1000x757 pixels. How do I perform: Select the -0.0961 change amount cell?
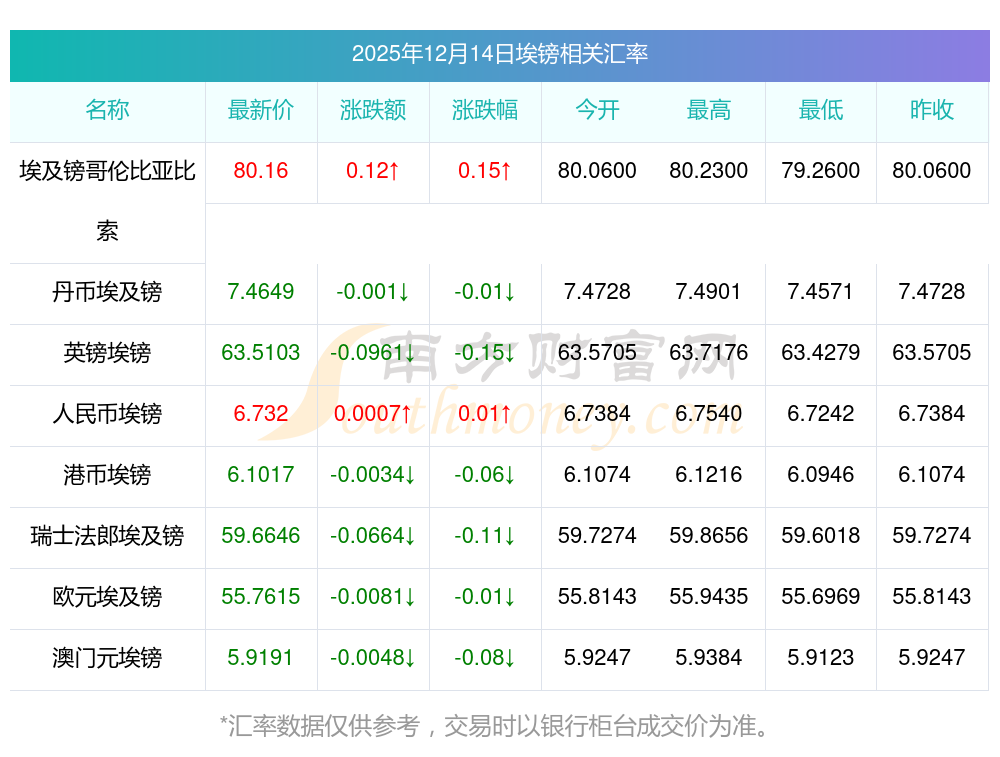click(373, 353)
